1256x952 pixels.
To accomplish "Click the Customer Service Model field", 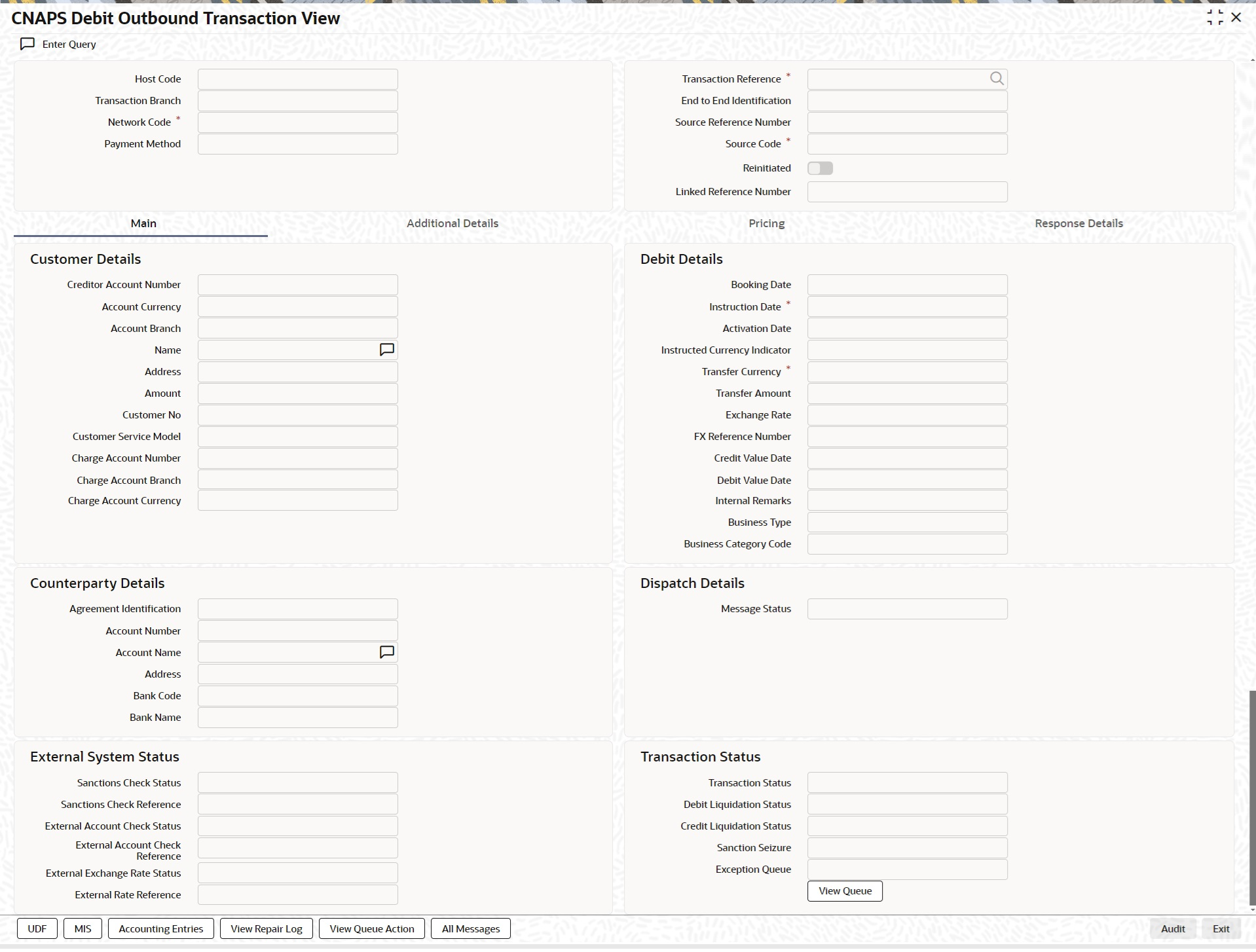I will 298,437.
